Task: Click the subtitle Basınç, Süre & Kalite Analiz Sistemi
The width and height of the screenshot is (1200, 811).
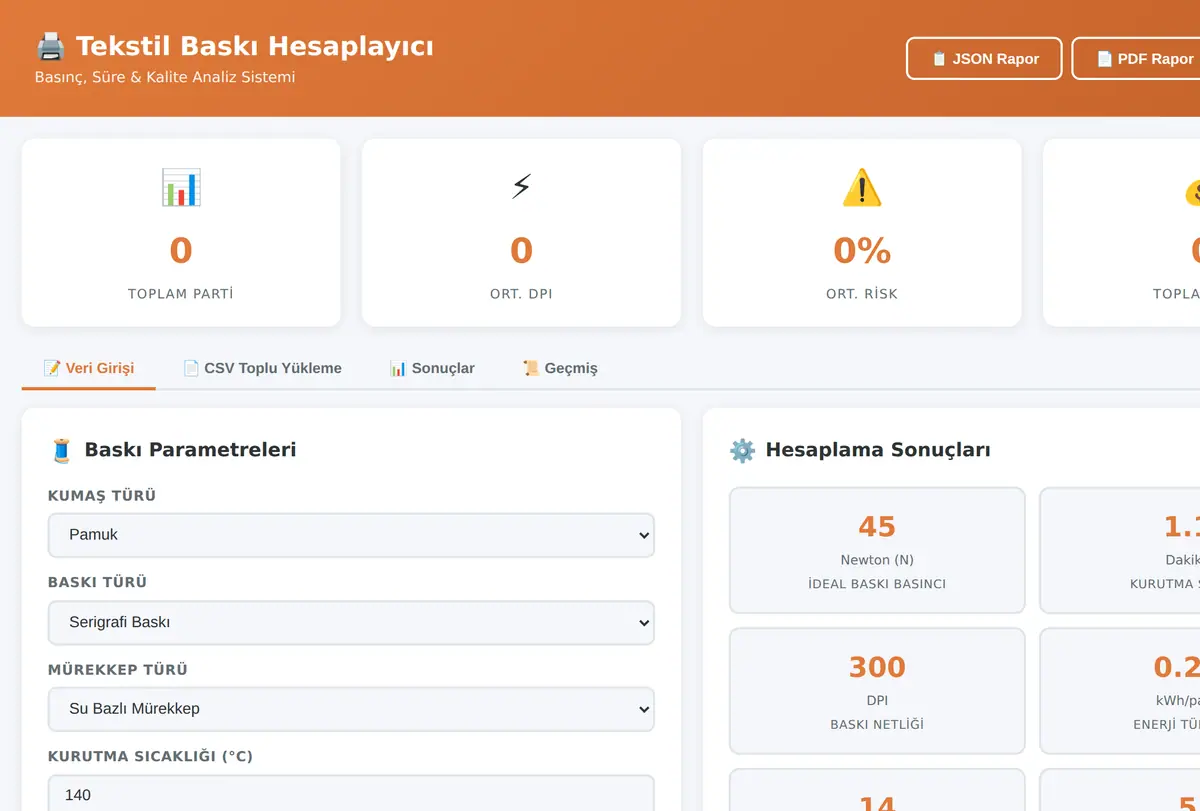Action: click(165, 77)
